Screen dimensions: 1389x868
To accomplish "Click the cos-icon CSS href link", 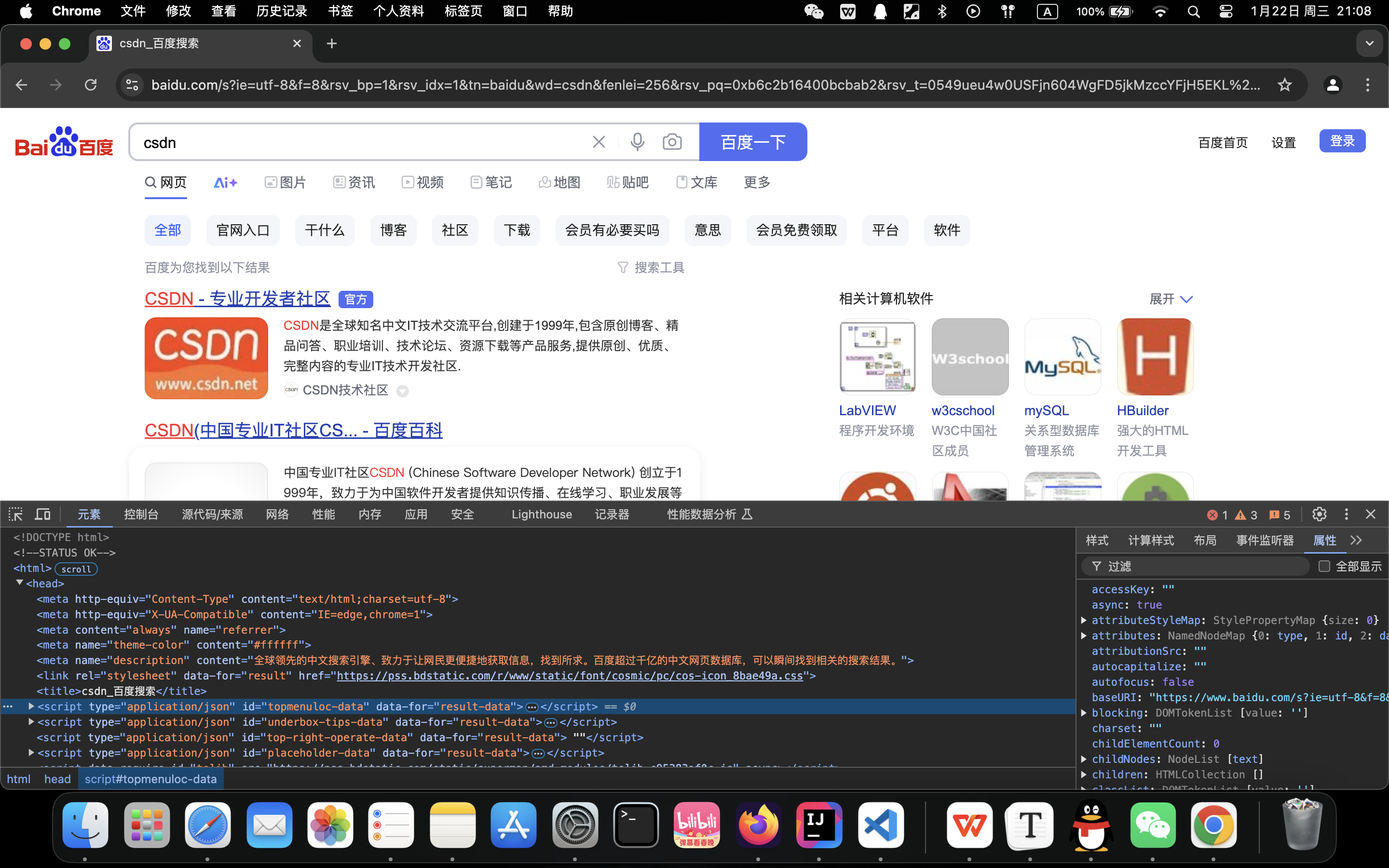I will pos(570,676).
